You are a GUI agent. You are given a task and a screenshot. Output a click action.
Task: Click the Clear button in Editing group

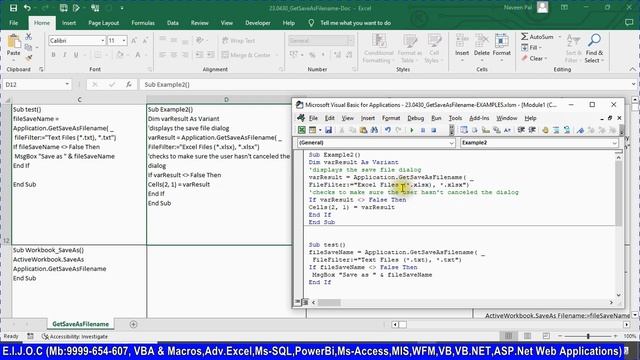coord(534,58)
